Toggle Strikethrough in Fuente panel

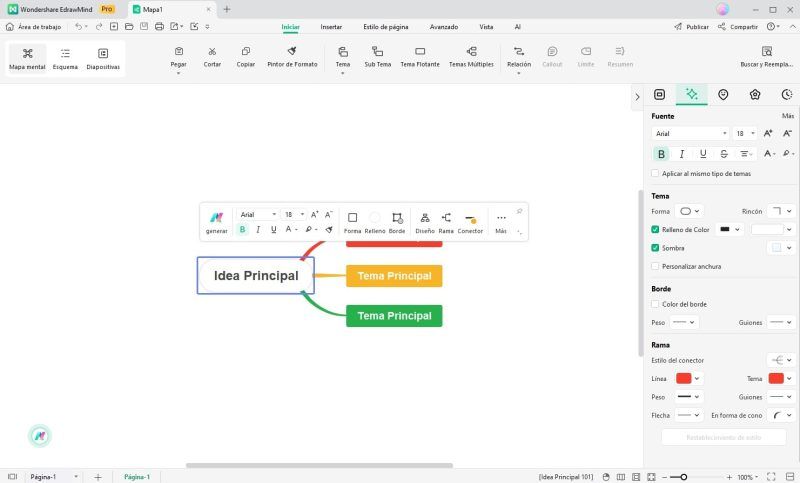723,154
